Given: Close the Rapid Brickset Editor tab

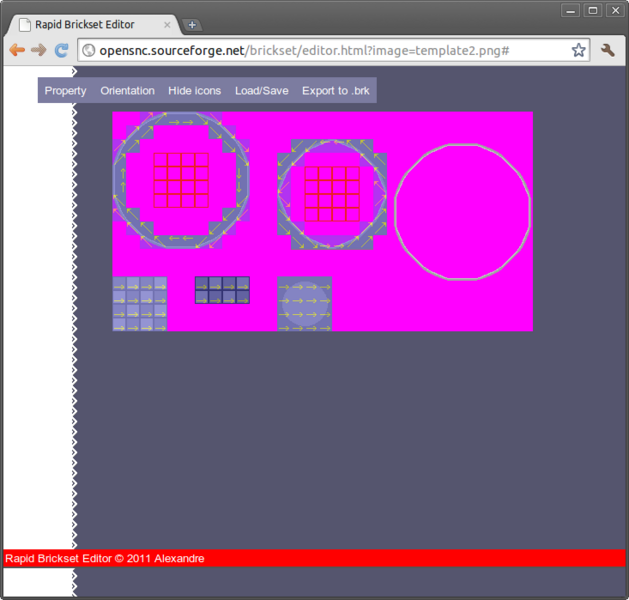Looking at the screenshot, I should click(167, 25).
